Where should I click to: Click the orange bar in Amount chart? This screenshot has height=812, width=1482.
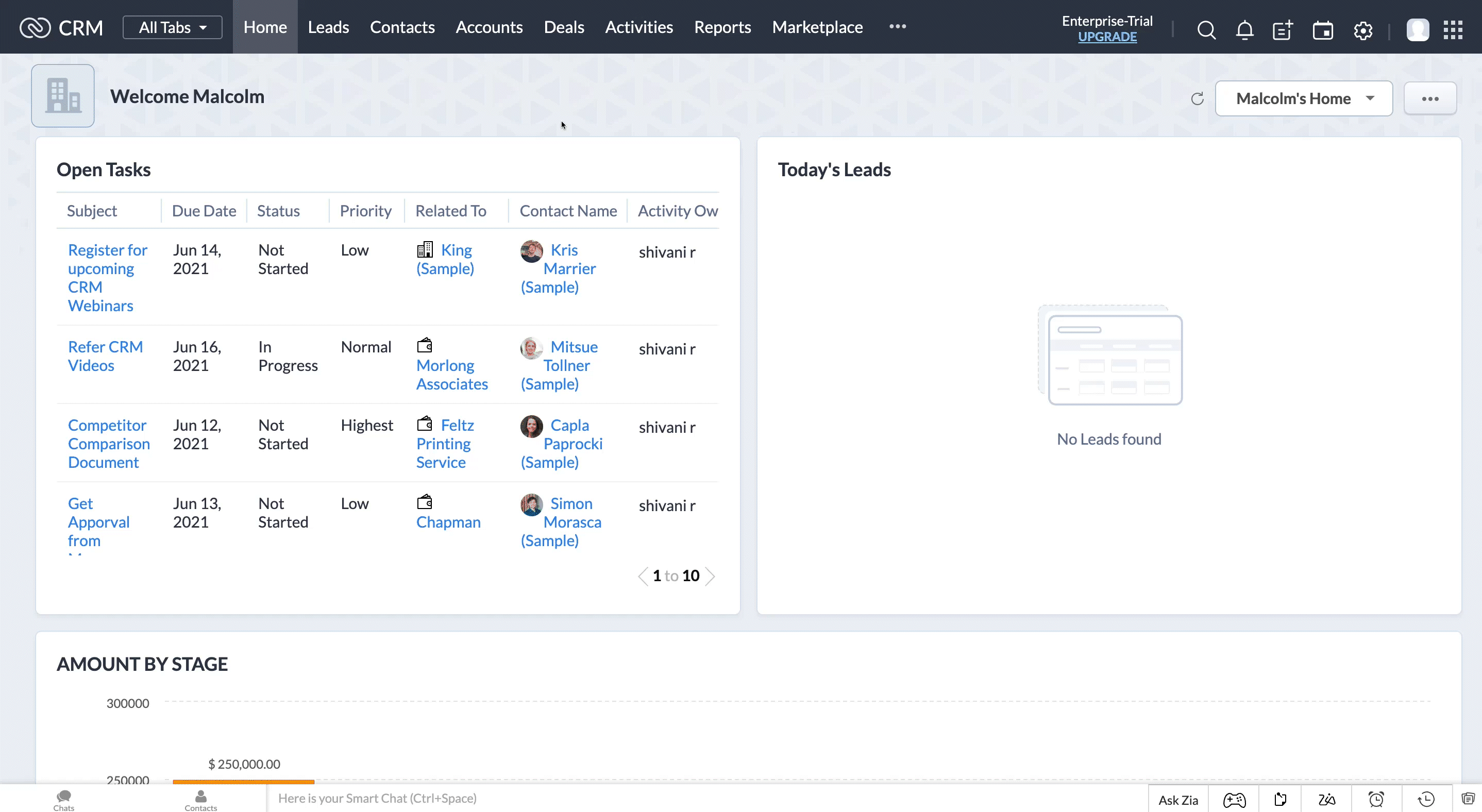click(243, 782)
